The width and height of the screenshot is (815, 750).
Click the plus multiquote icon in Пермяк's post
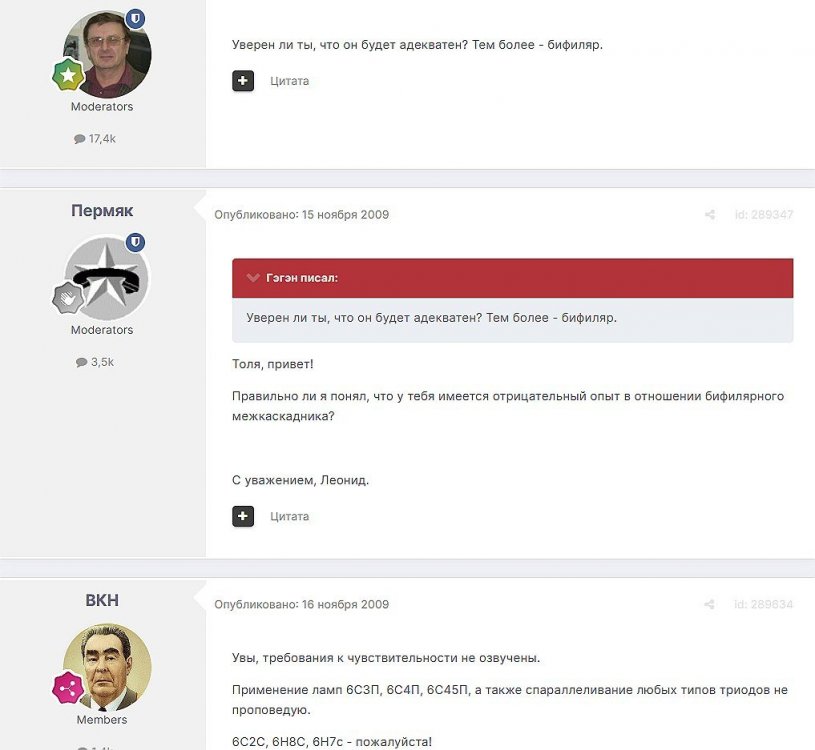point(243,516)
